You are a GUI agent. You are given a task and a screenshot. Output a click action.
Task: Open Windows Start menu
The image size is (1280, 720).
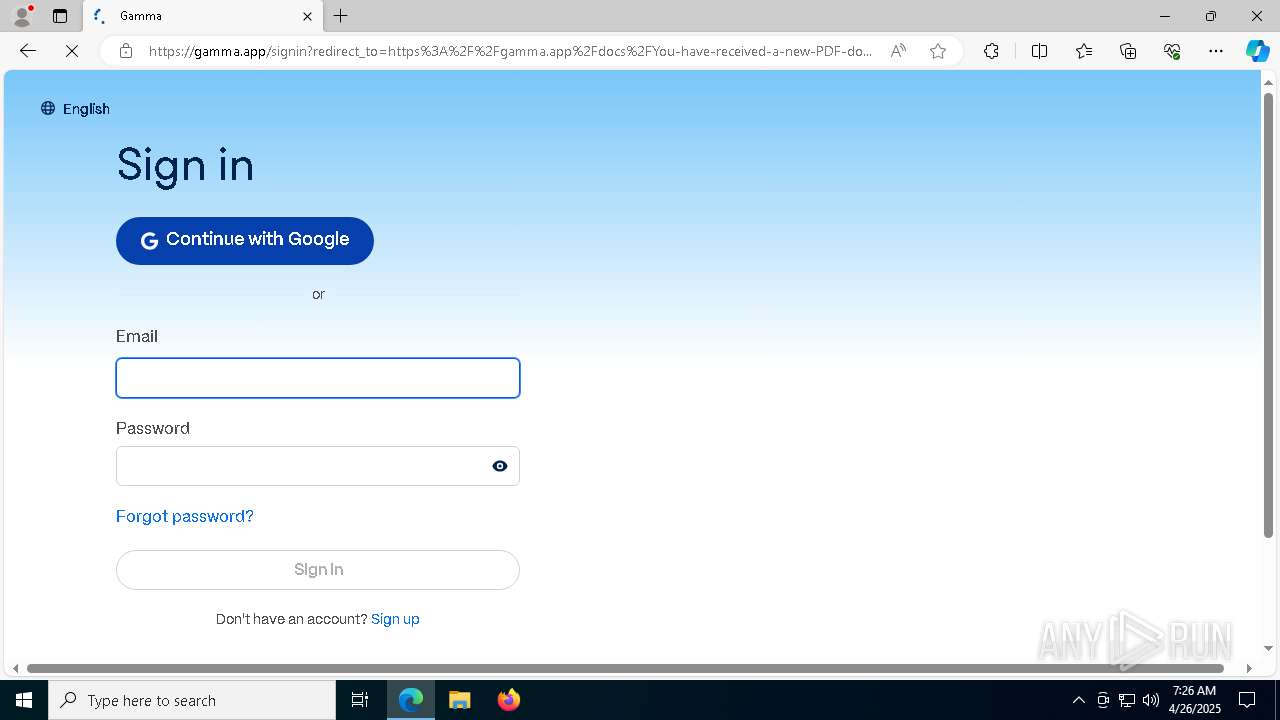pos(24,700)
